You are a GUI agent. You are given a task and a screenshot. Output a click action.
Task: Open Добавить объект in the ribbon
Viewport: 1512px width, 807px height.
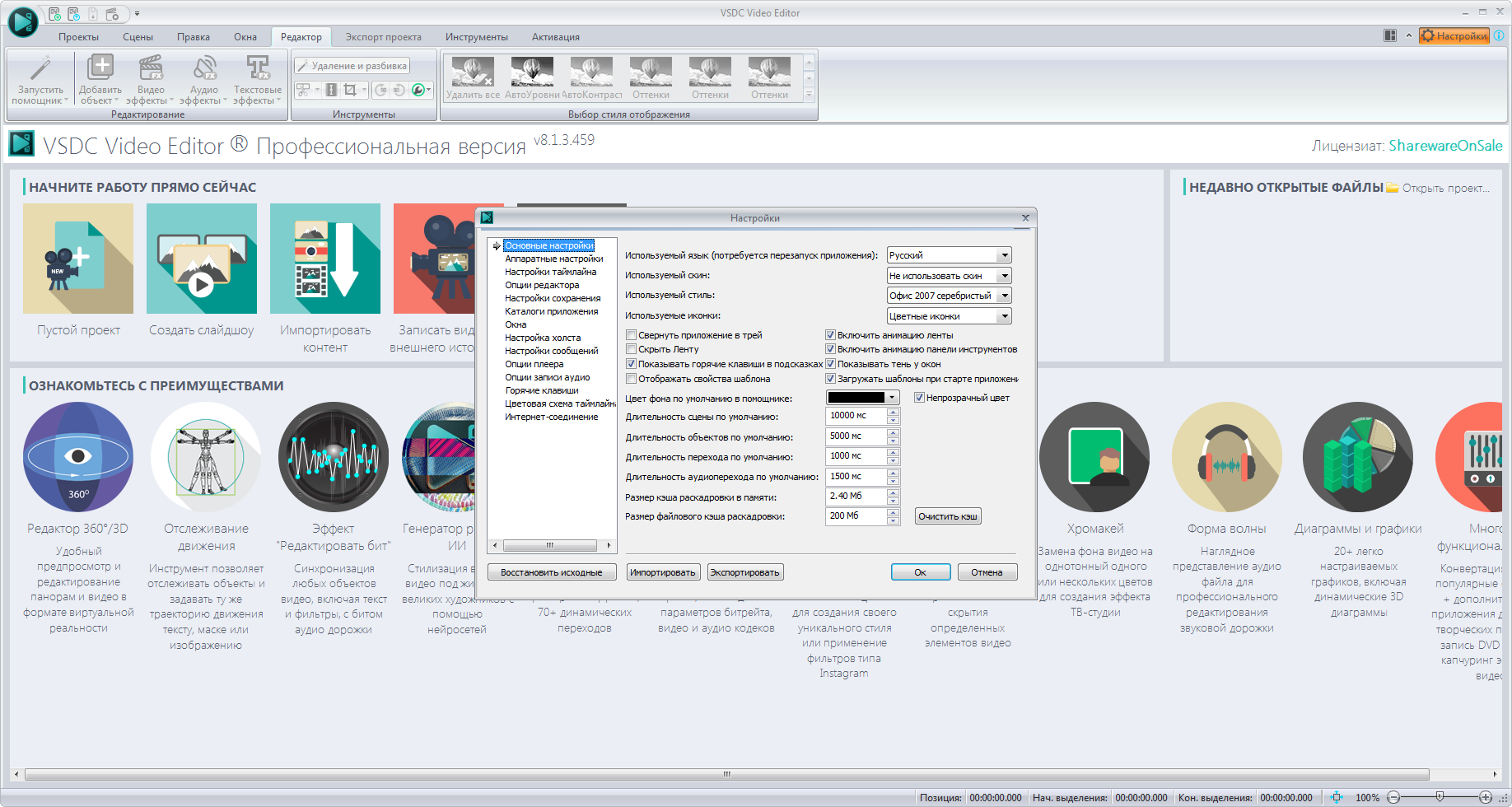[100, 70]
